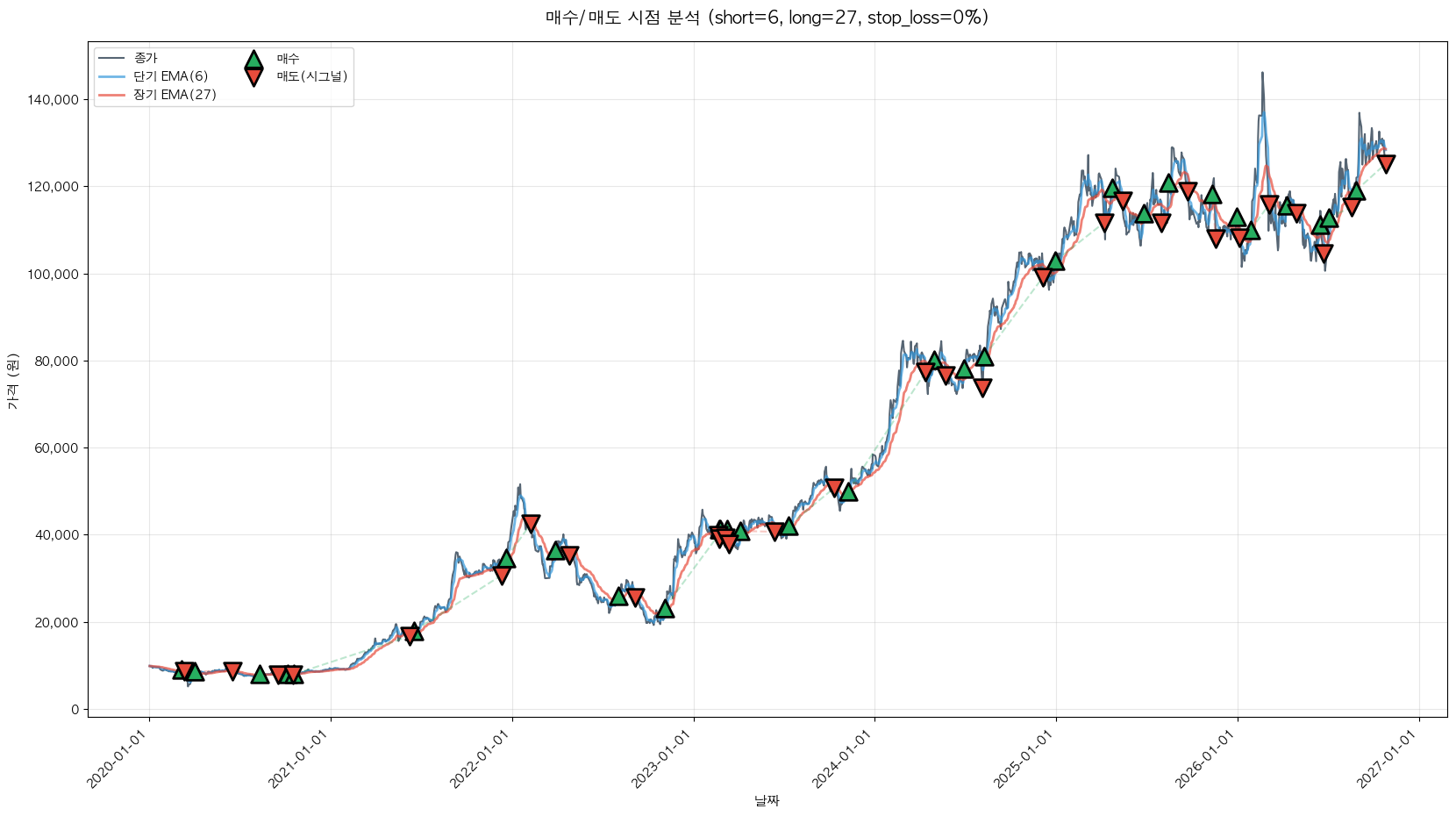The image size is (1456, 816).
Task: Select the 2027-01-01 date tick label
Action: coord(1389,759)
